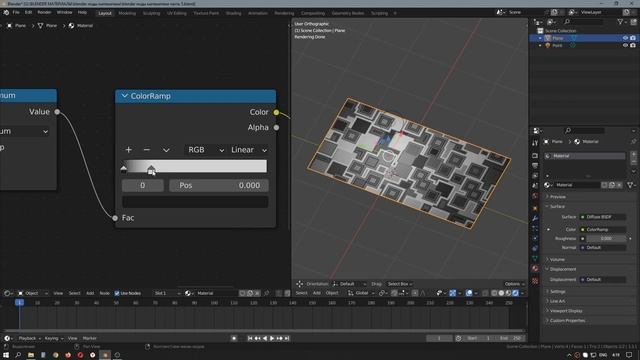
Task: Open the Slot 1 dropdown
Action: pyautogui.click(x=167, y=293)
